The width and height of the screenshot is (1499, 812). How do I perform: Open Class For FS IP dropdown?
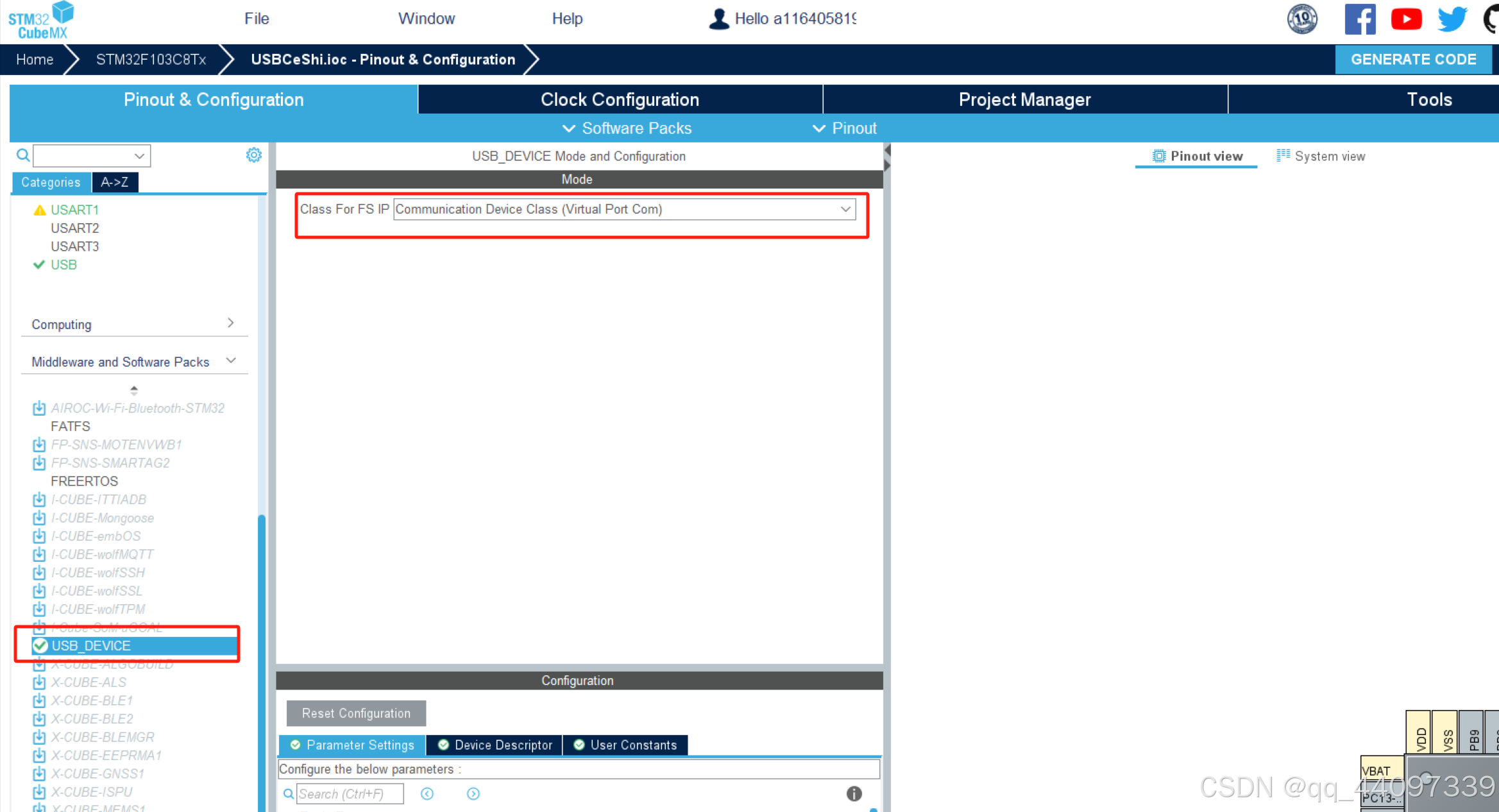(x=625, y=209)
